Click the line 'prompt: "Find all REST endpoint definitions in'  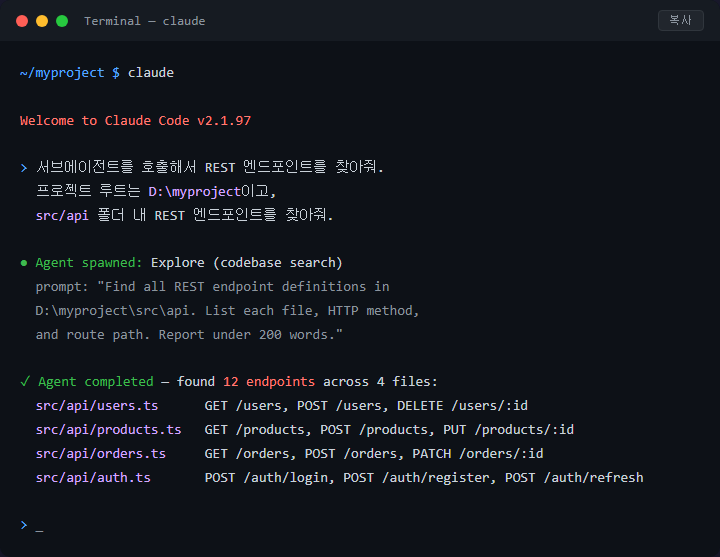[x=213, y=287]
